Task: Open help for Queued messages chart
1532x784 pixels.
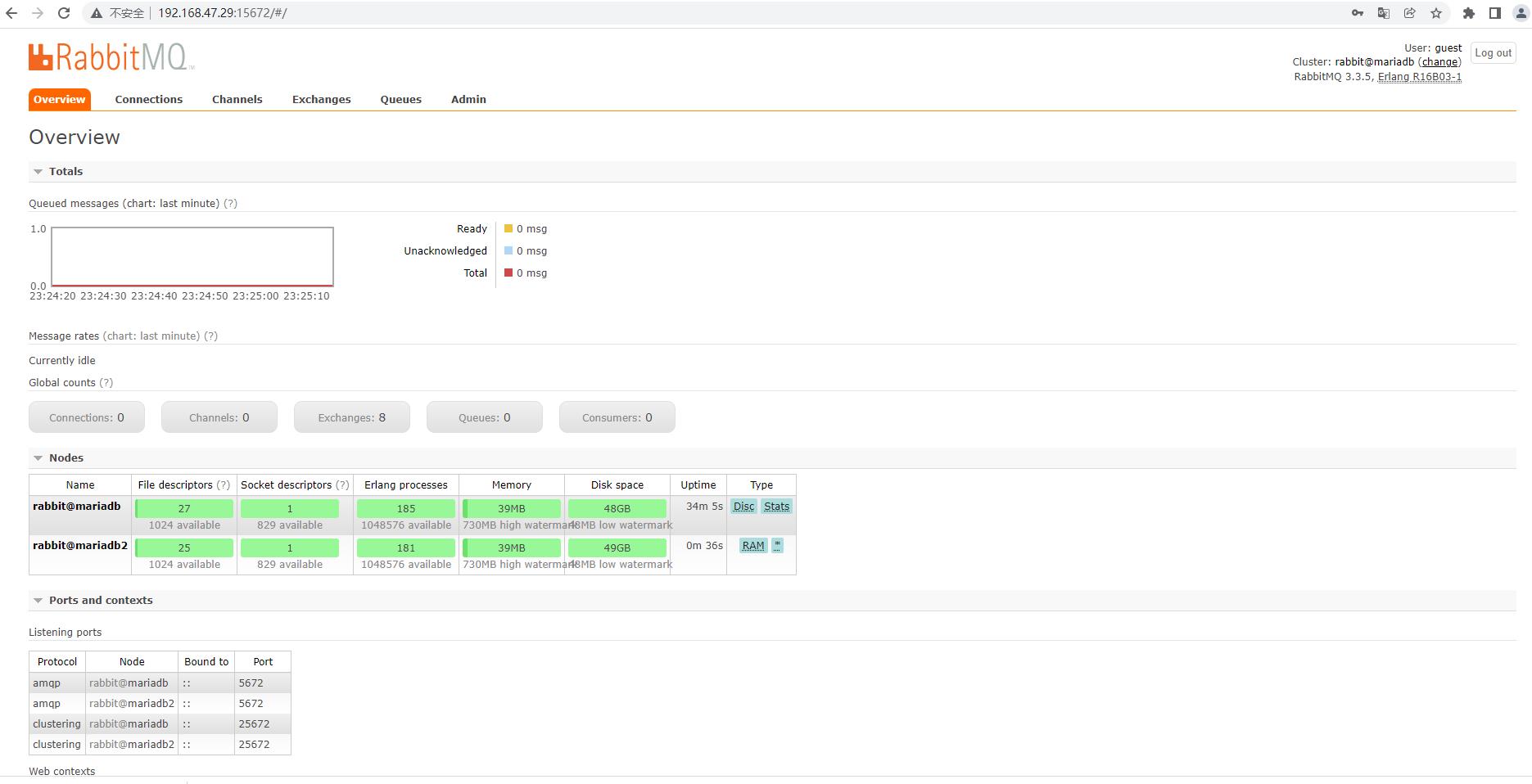Action: [231, 204]
